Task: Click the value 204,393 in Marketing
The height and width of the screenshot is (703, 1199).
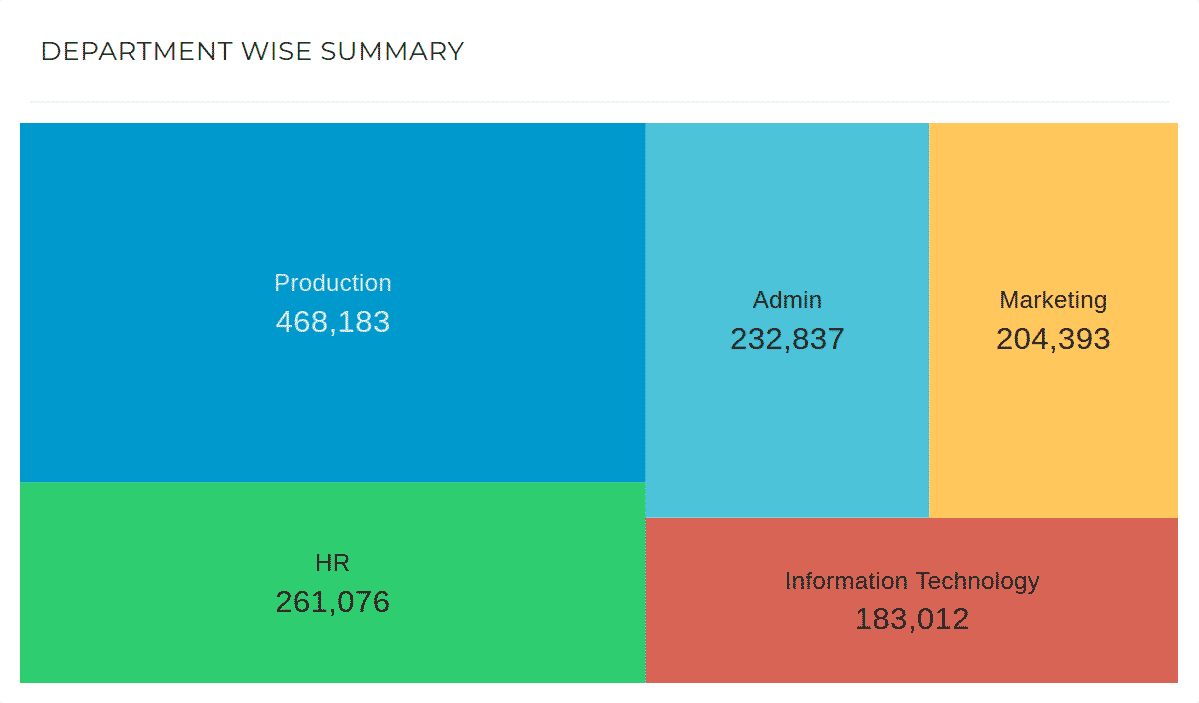Action: (x=1053, y=339)
